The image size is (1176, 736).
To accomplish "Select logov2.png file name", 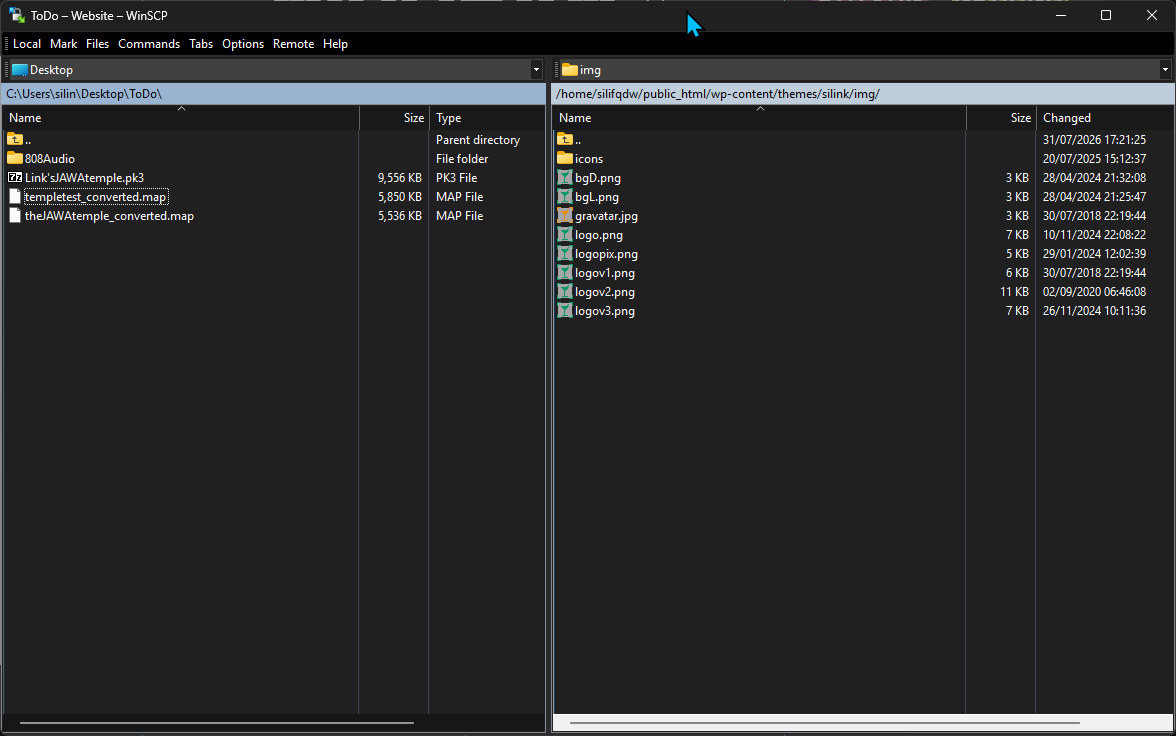I will tap(604, 292).
